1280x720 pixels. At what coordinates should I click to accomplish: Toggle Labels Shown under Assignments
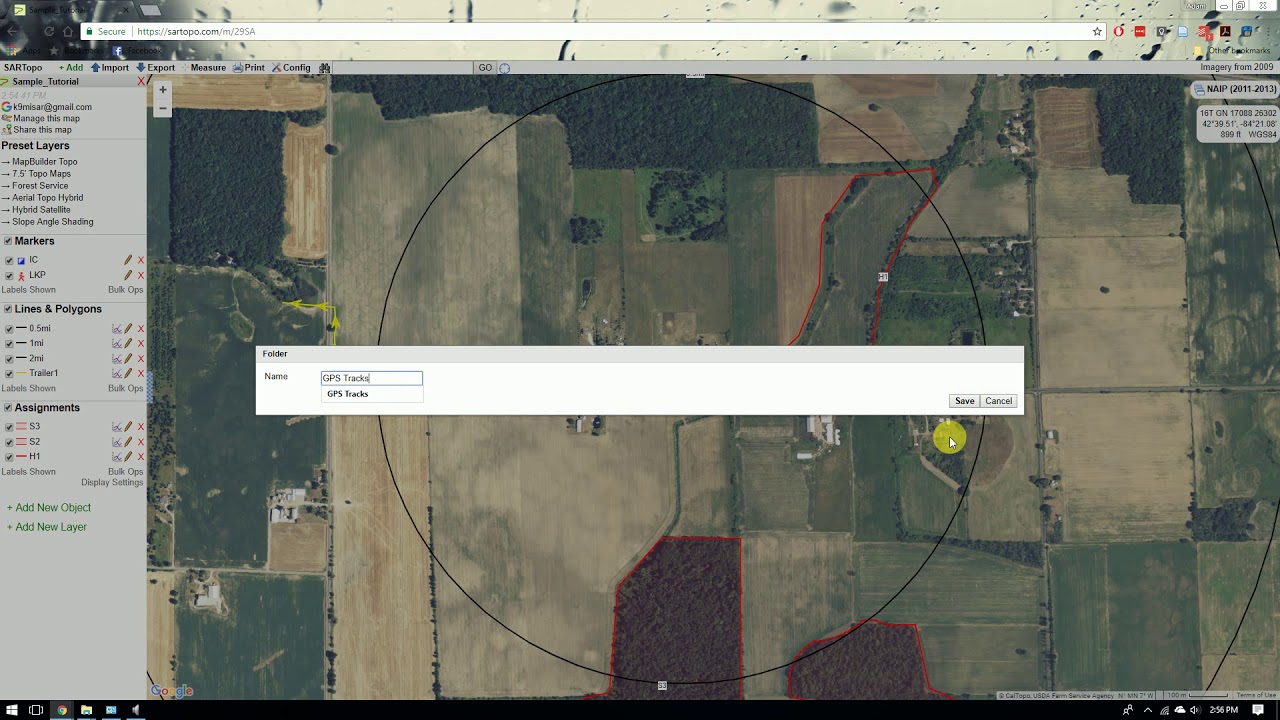28,472
